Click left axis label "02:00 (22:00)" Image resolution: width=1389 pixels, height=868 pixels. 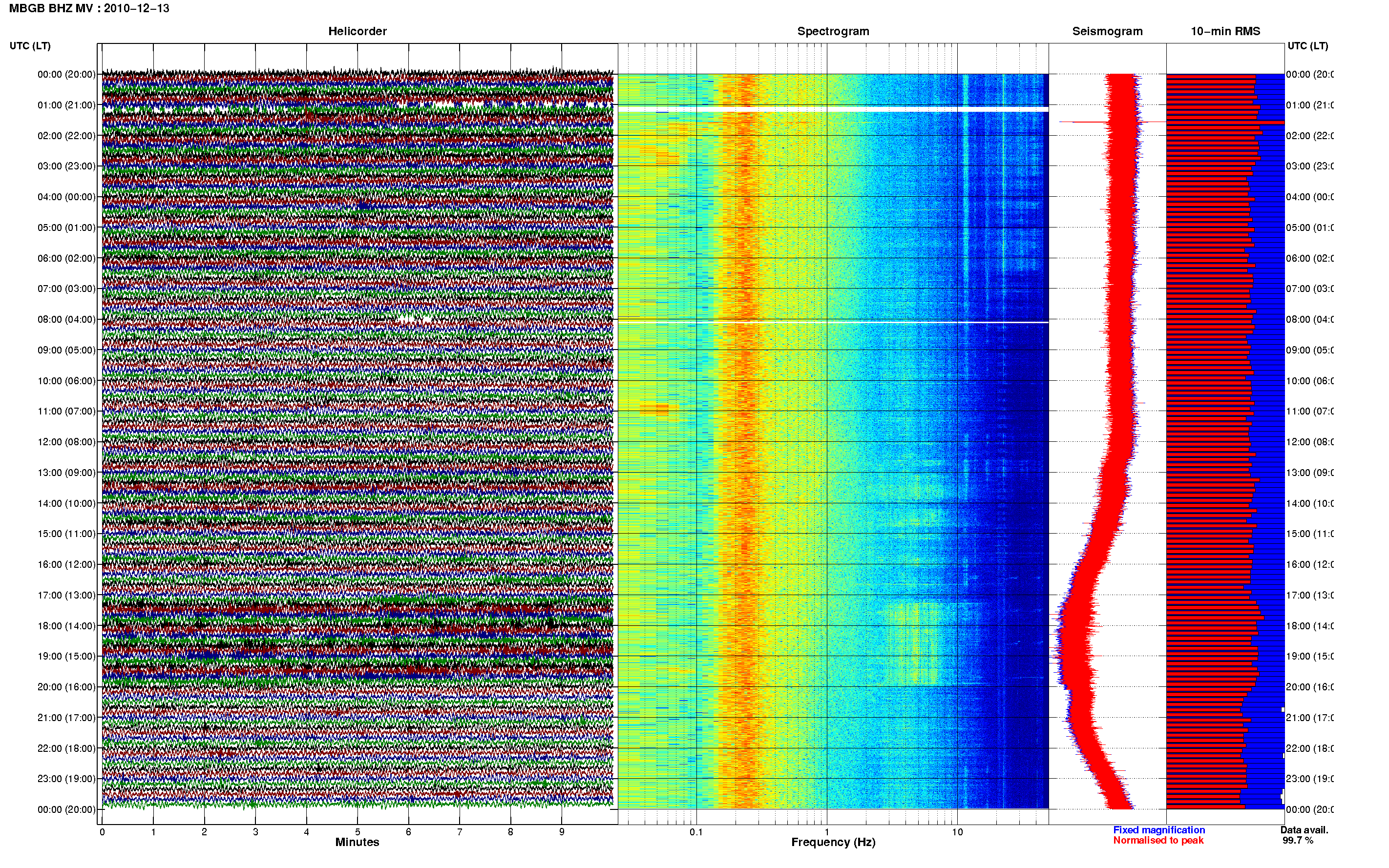click(x=66, y=136)
